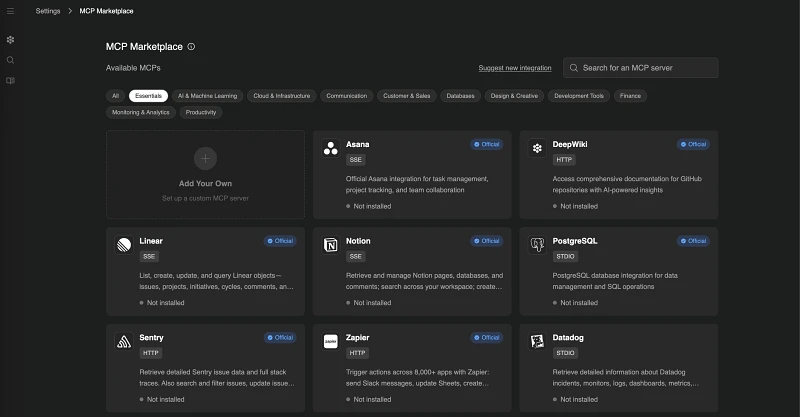Filter by Cloud & Infrastructure
800x417 pixels.
(282, 96)
